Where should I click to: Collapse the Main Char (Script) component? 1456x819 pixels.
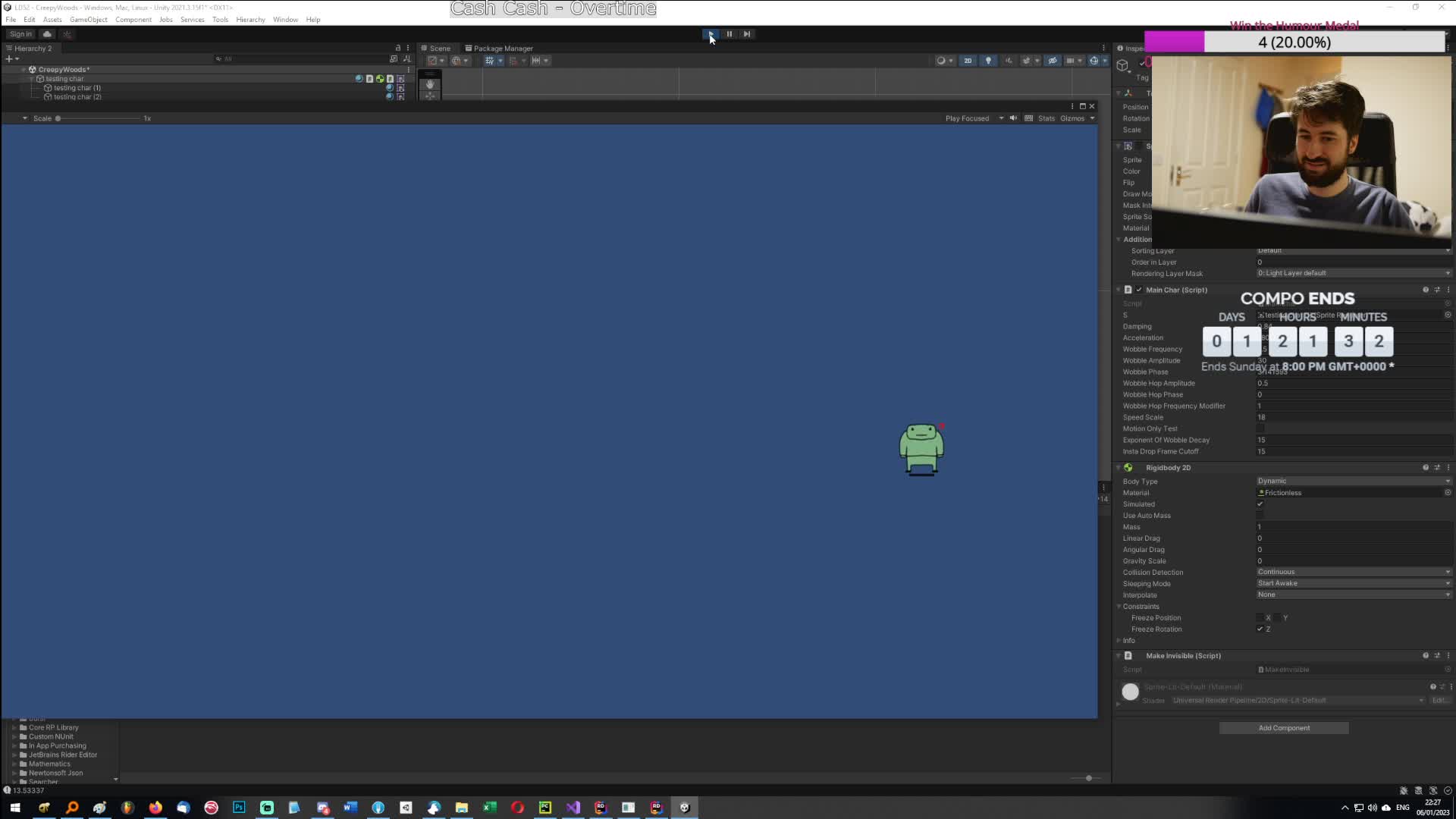click(1119, 290)
